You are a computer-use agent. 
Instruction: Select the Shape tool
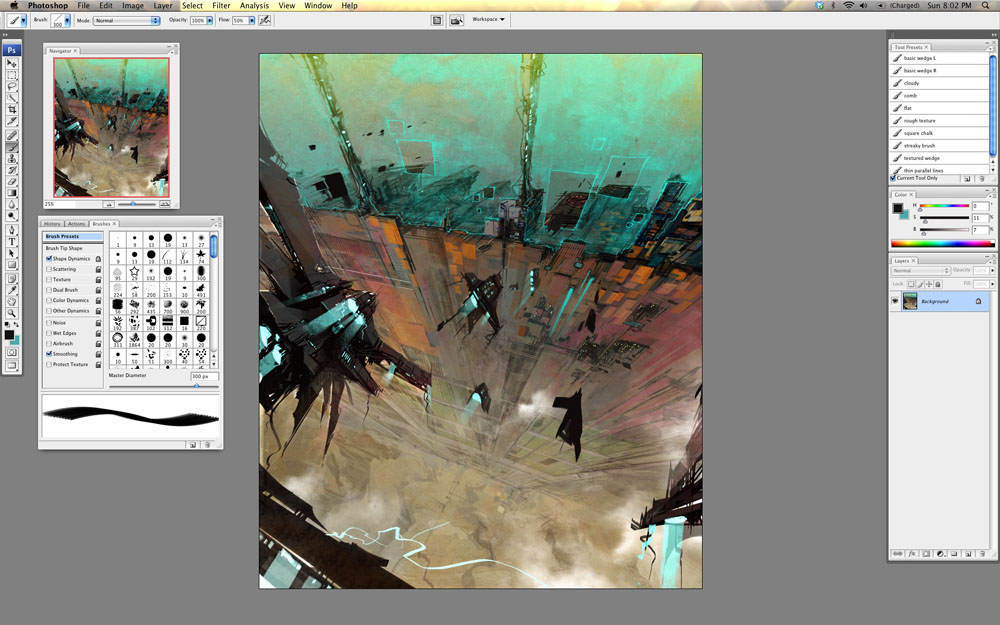(11, 265)
